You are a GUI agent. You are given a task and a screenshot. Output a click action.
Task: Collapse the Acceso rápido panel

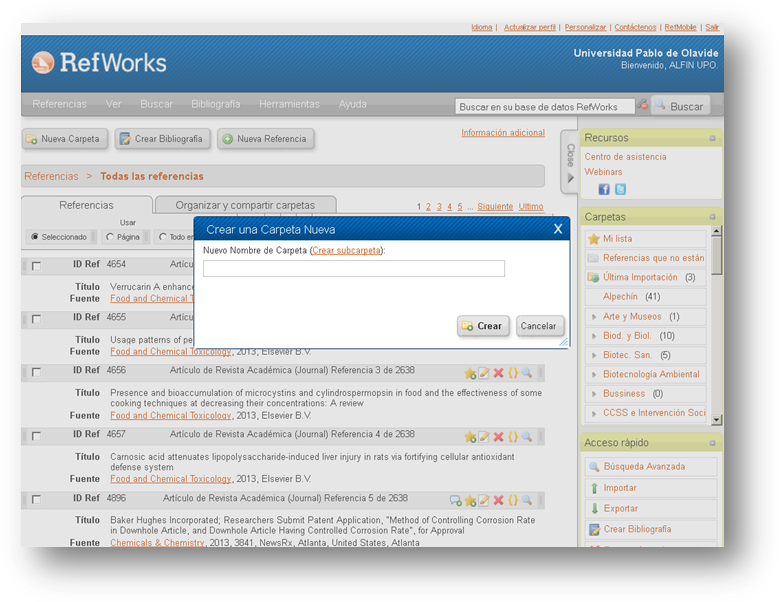coord(712,443)
